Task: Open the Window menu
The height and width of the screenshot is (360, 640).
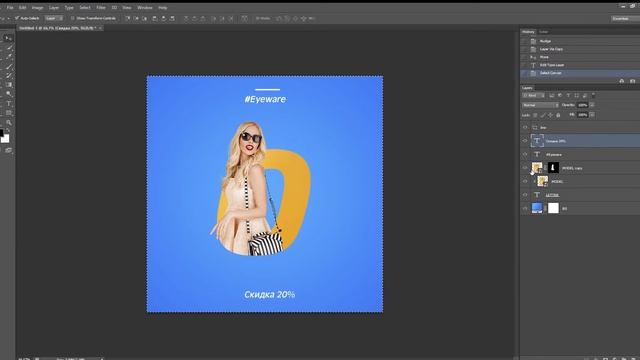Action: pyautogui.click(x=144, y=8)
